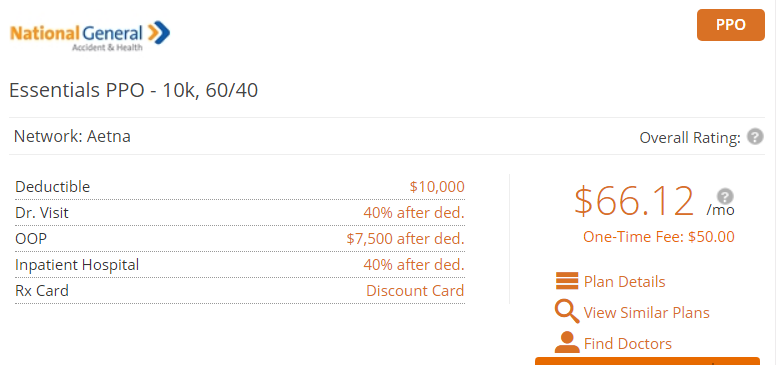Click the Dr. Visit 40% after ded. value
The width and height of the screenshot is (782, 365).
(414, 213)
